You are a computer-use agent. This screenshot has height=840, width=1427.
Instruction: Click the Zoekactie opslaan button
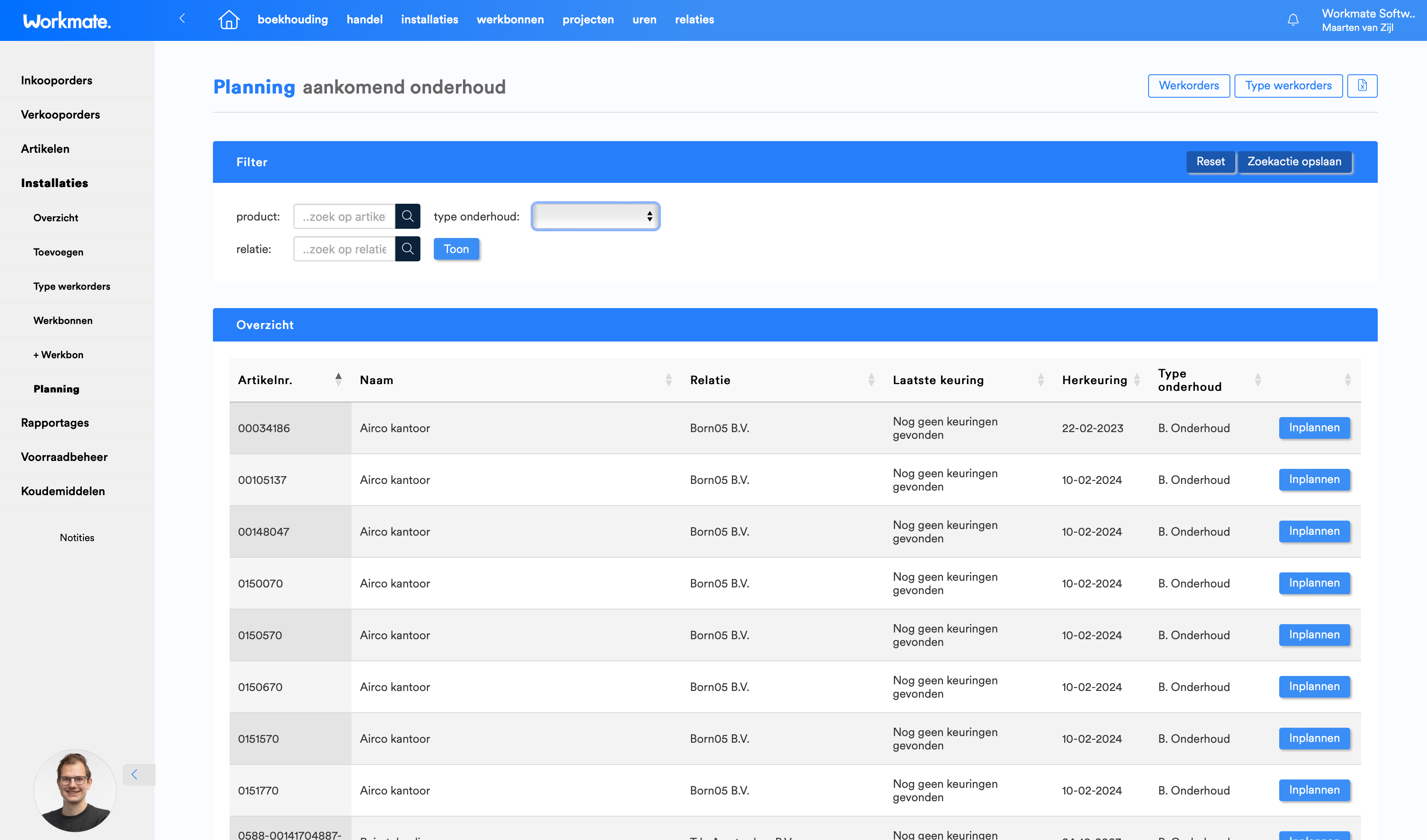coord(1294,162)
